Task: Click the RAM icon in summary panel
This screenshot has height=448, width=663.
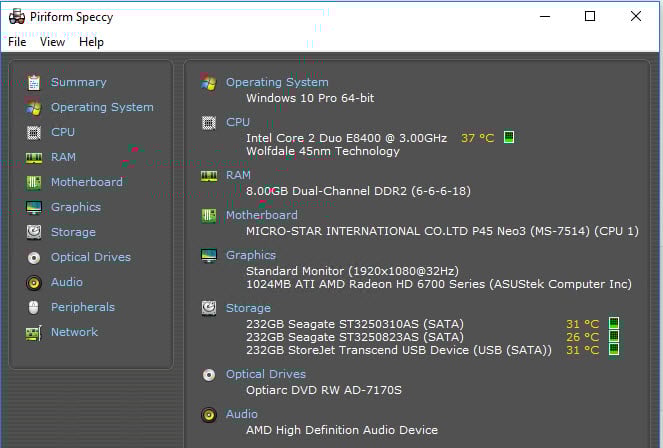Action: click(x=209, y=175)
